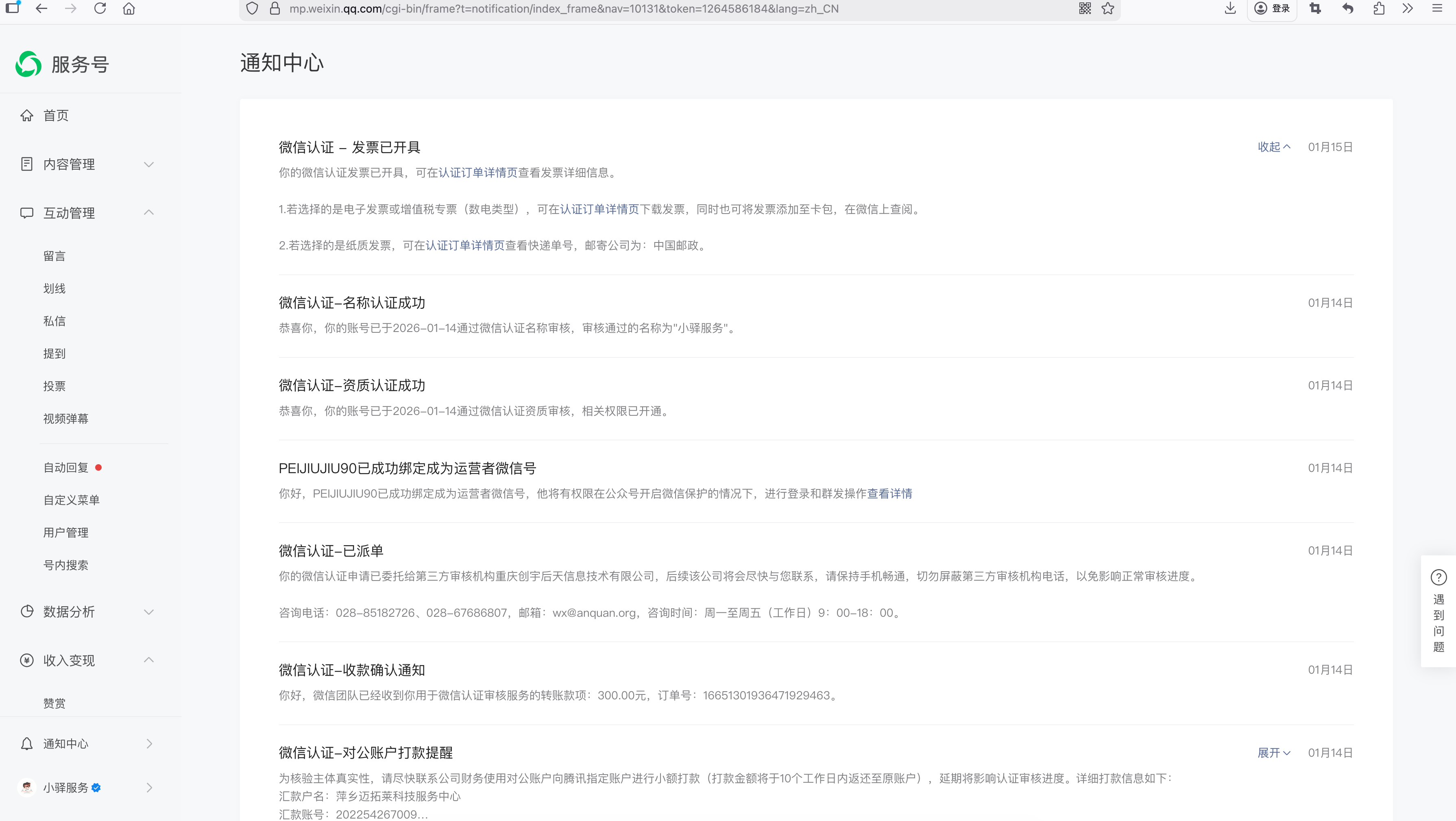Click the screenshot crop icon in toolbar
This screenshot has height=821, width=1456.
(x=1315, y=9)
